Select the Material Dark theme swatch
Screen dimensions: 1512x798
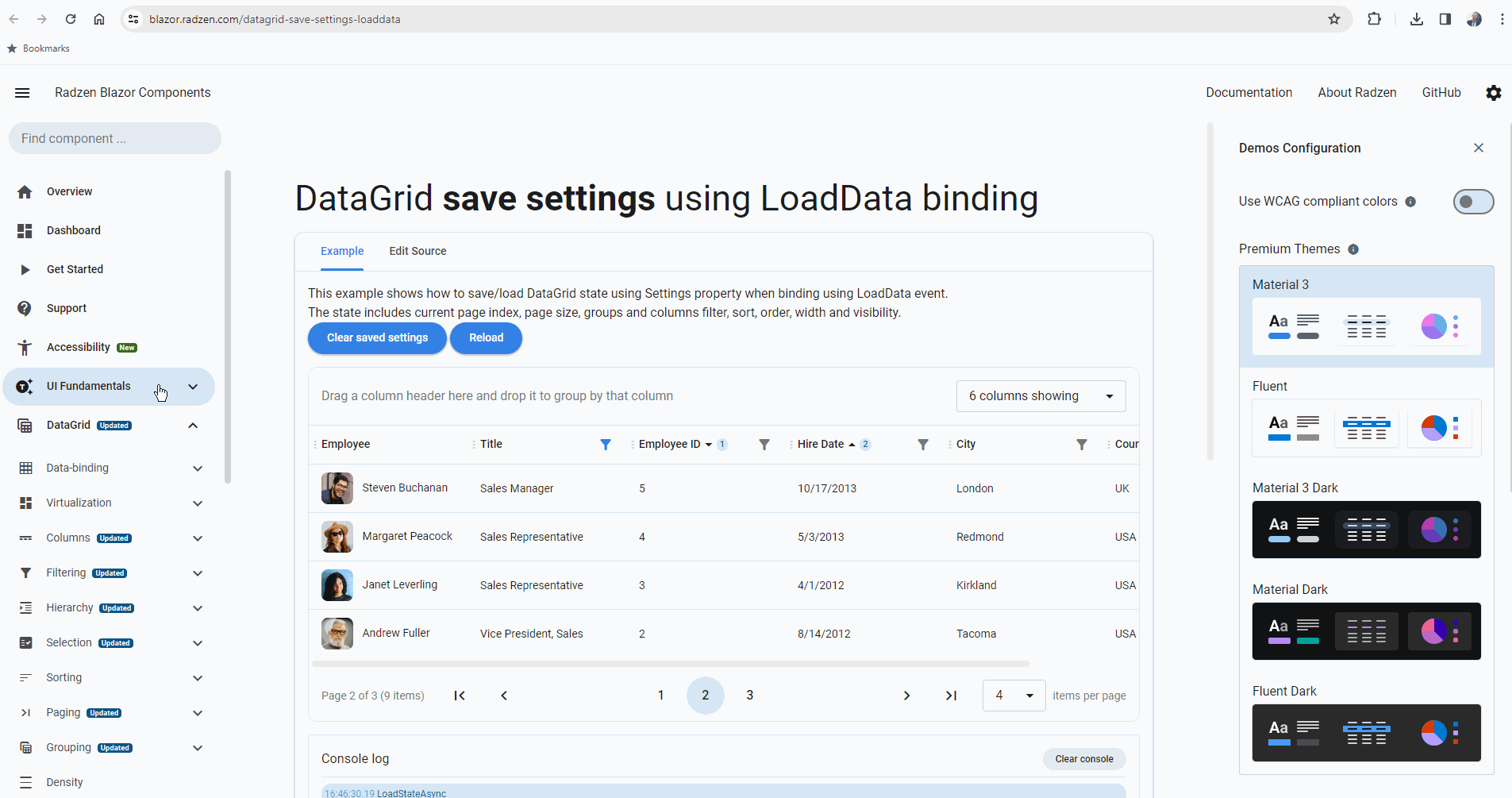point(1366,631)
